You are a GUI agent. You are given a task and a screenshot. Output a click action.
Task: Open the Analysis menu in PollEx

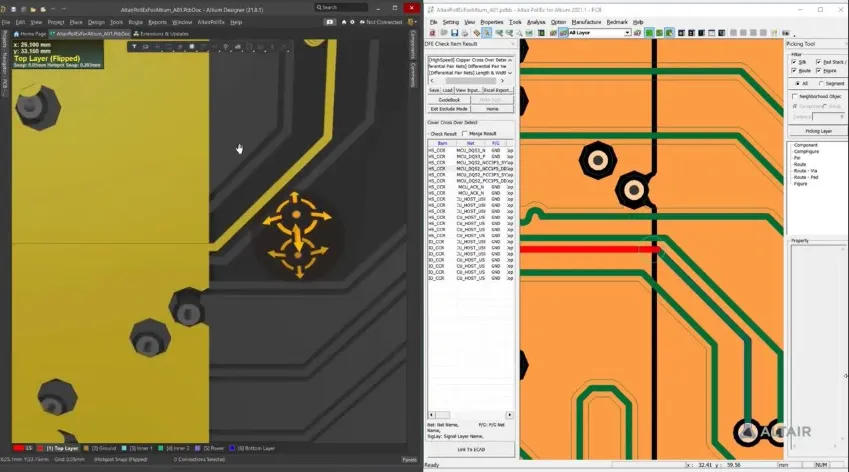[x=535, y=22]
